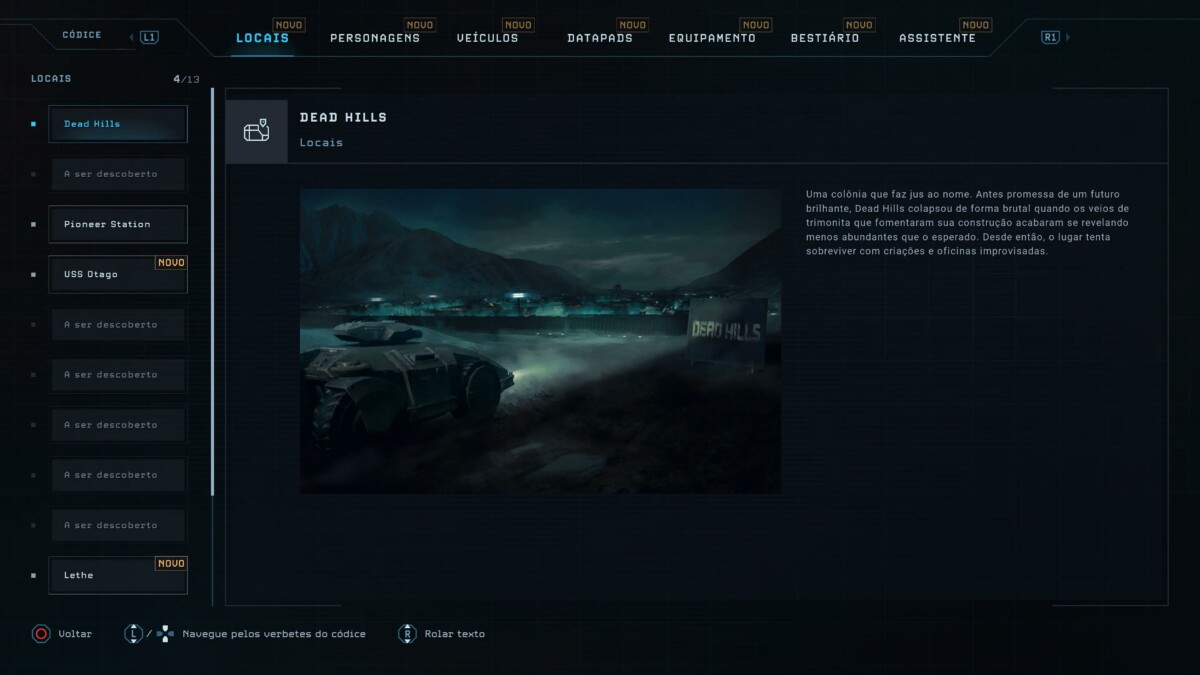Select the Dead Hills entry
This screenshot has height=675, width=1200.
(118, 124)
